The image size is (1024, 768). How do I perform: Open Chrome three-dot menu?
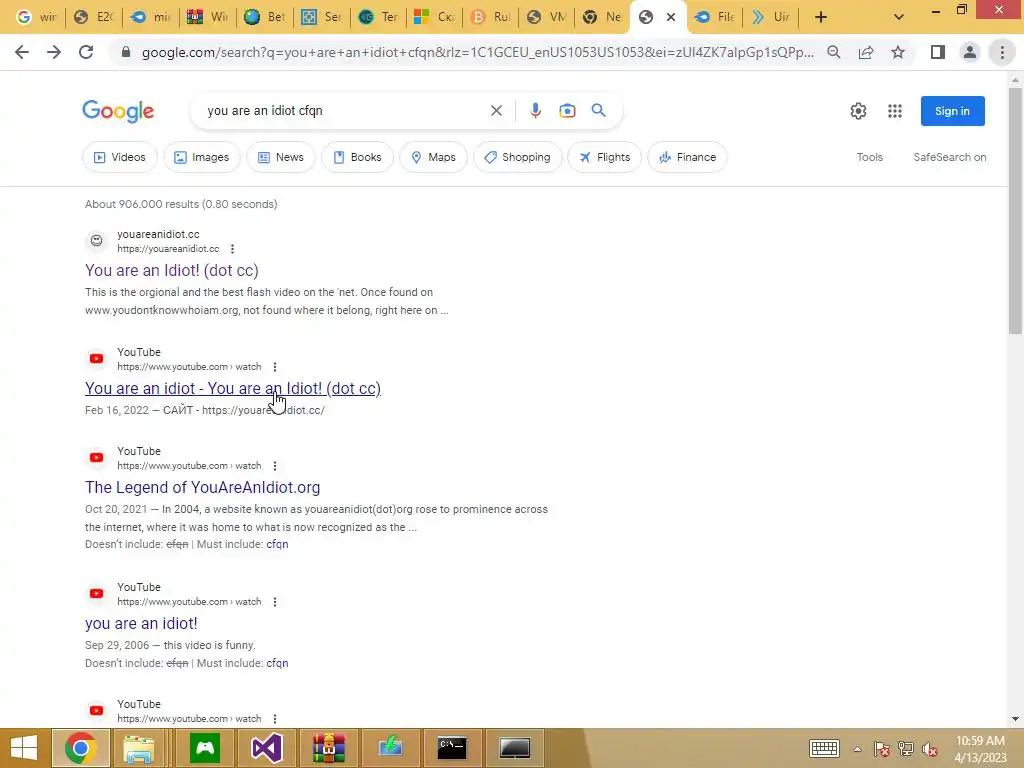(x=1002, y=52)
